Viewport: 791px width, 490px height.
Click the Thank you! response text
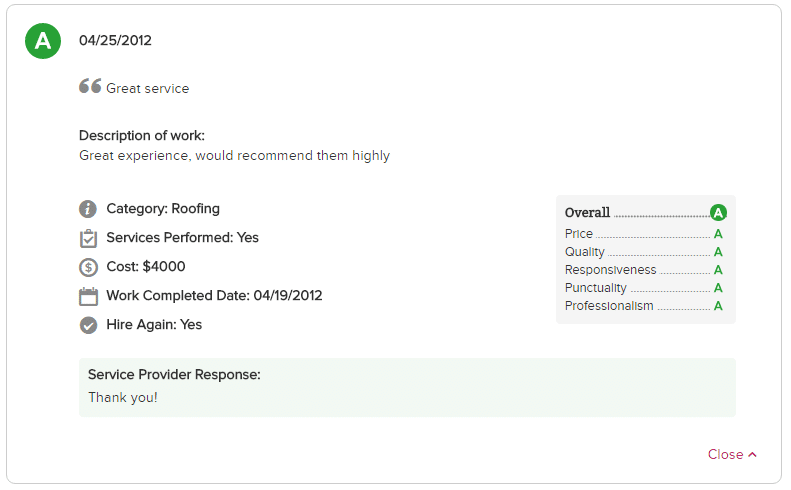(x=123, y=398)
